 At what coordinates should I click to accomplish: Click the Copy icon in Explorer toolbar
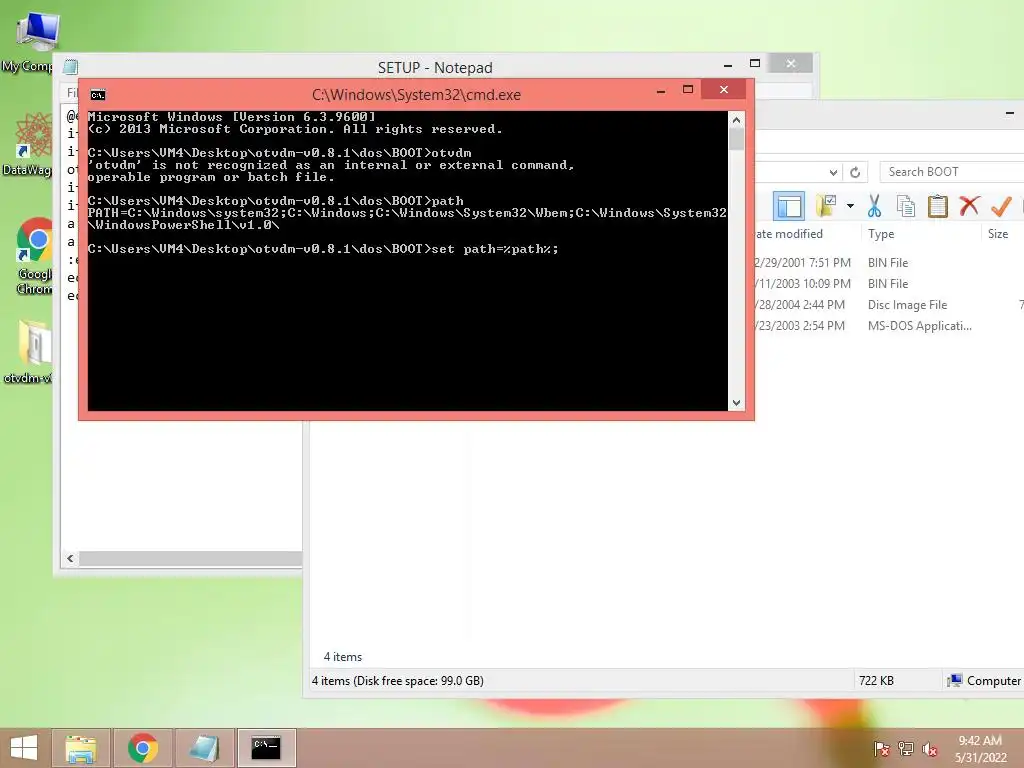point(905,206)
